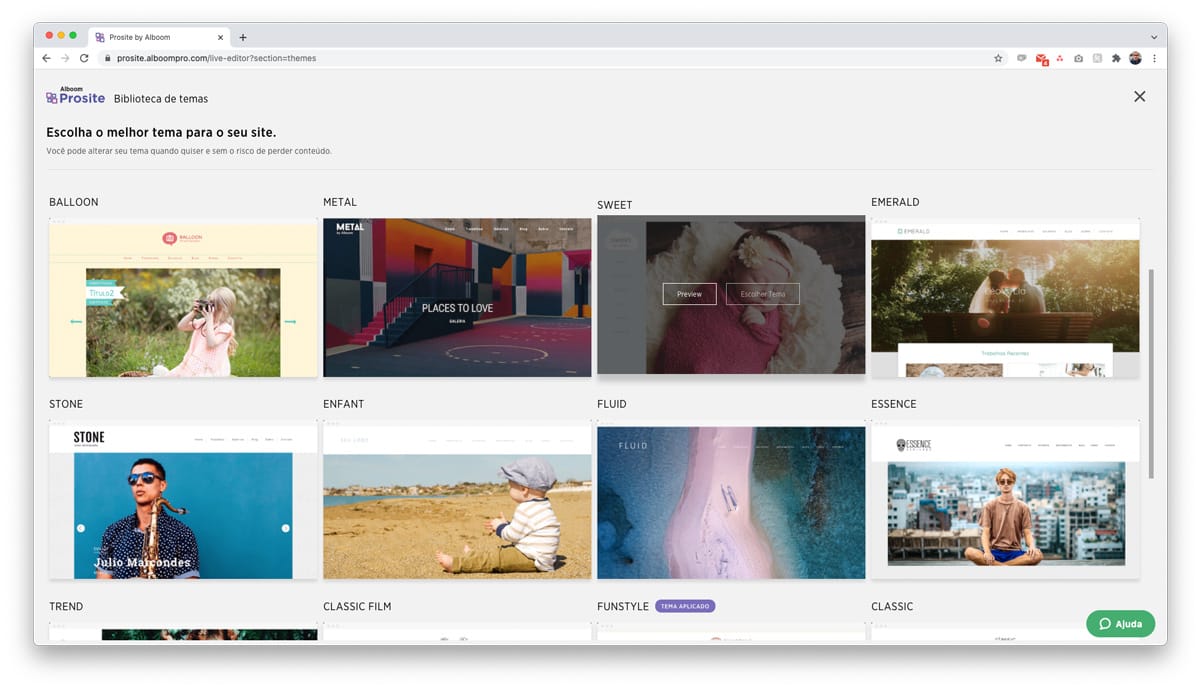Viewport: 1200px width, 689px height.
Task: Expand the tab search chevron
Action: [1154, 37]
